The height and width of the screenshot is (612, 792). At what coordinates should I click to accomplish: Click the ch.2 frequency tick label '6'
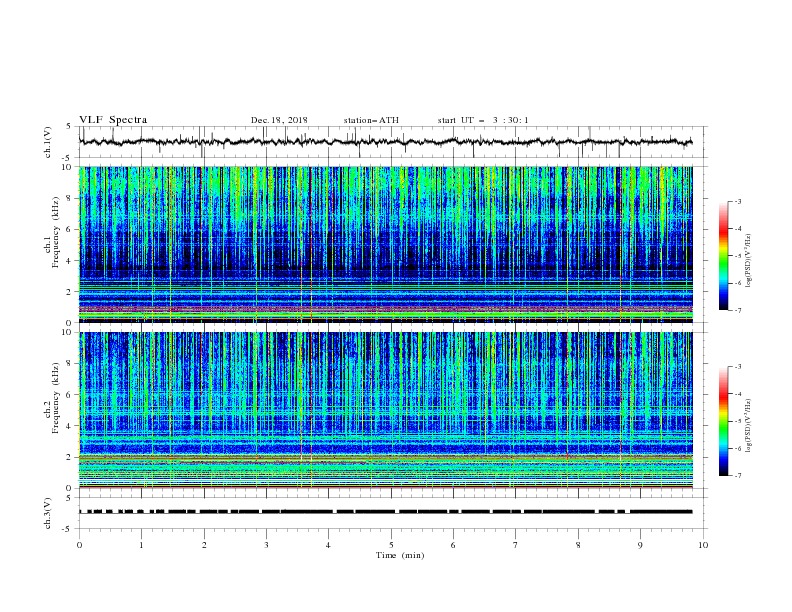71,395
